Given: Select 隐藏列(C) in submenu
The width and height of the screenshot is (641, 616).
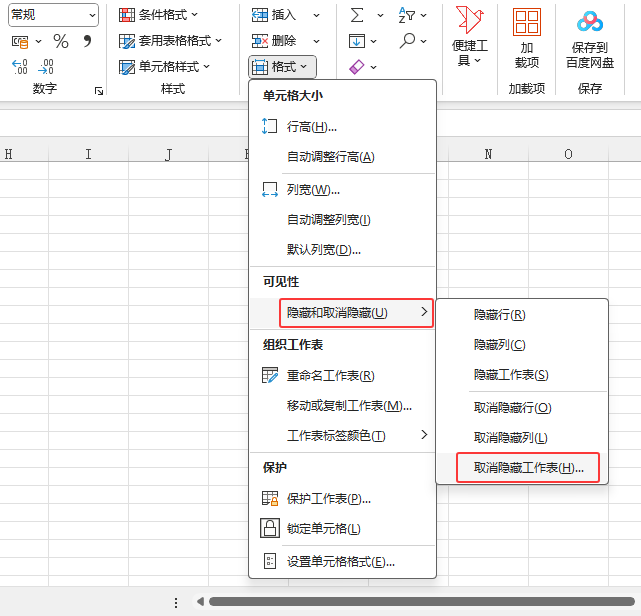Looking at the screenshot, I should click(522, 345).
